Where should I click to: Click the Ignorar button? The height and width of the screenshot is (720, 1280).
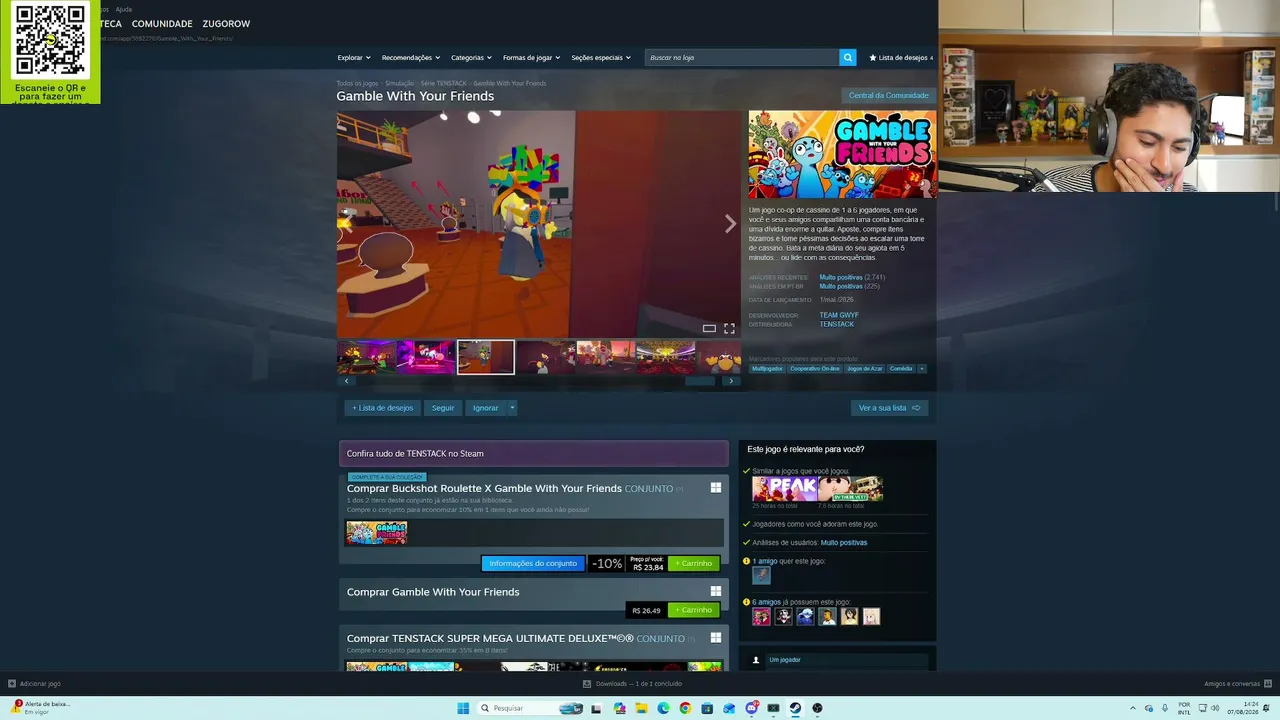click(485, 408)
